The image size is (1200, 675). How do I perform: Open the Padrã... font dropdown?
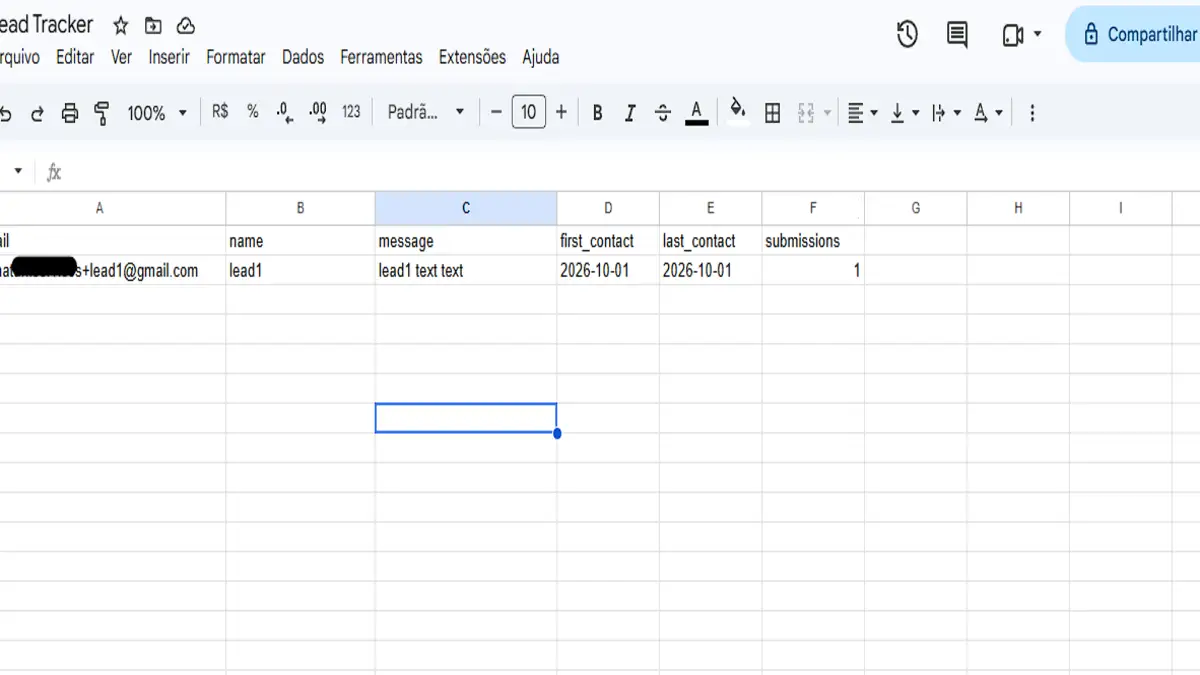click(x=426, y=112)
